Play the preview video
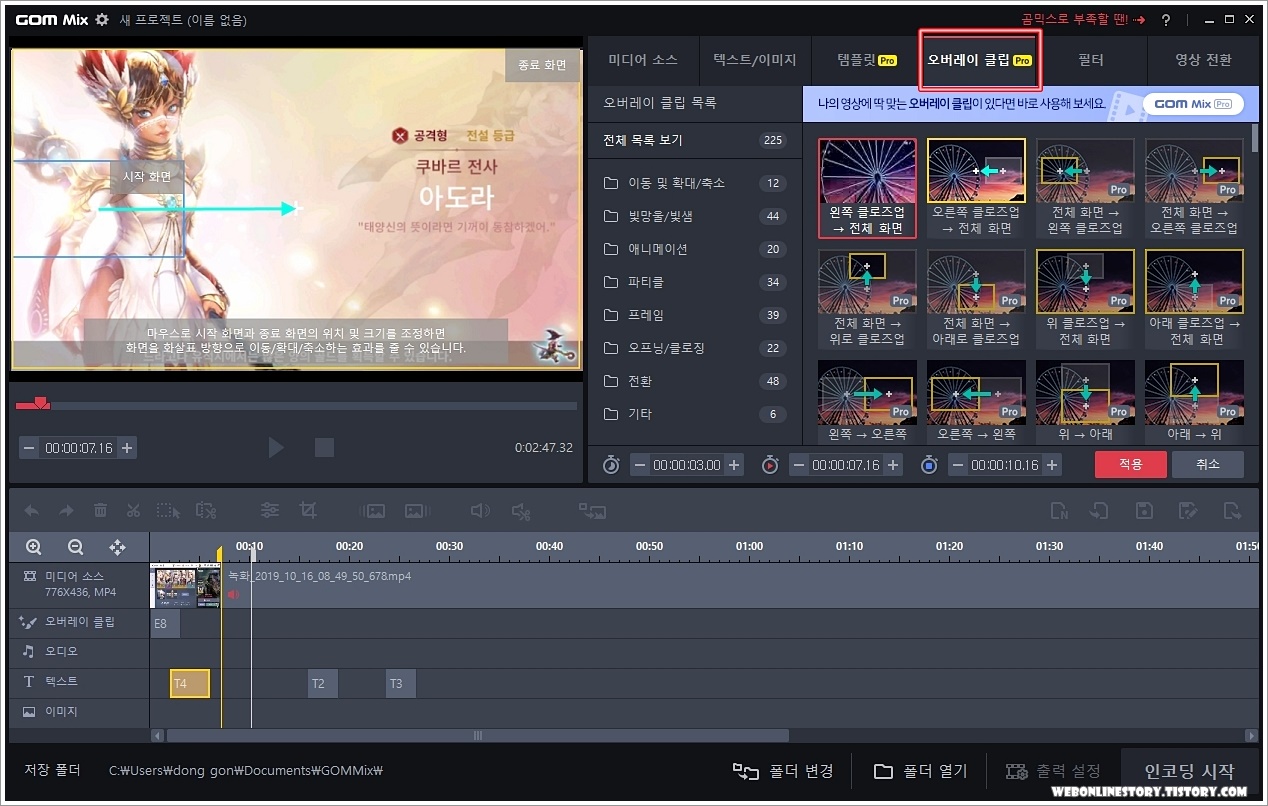Screen dimensions: 1268x806 pyautogui.click(x=276, y=447)
